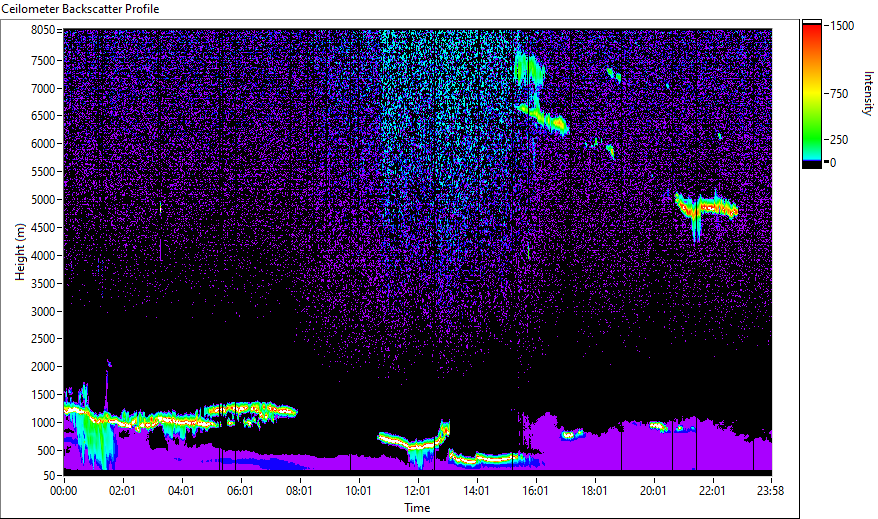Click the 04:01 time axis label
878x519 pixels.
(181, 491)
